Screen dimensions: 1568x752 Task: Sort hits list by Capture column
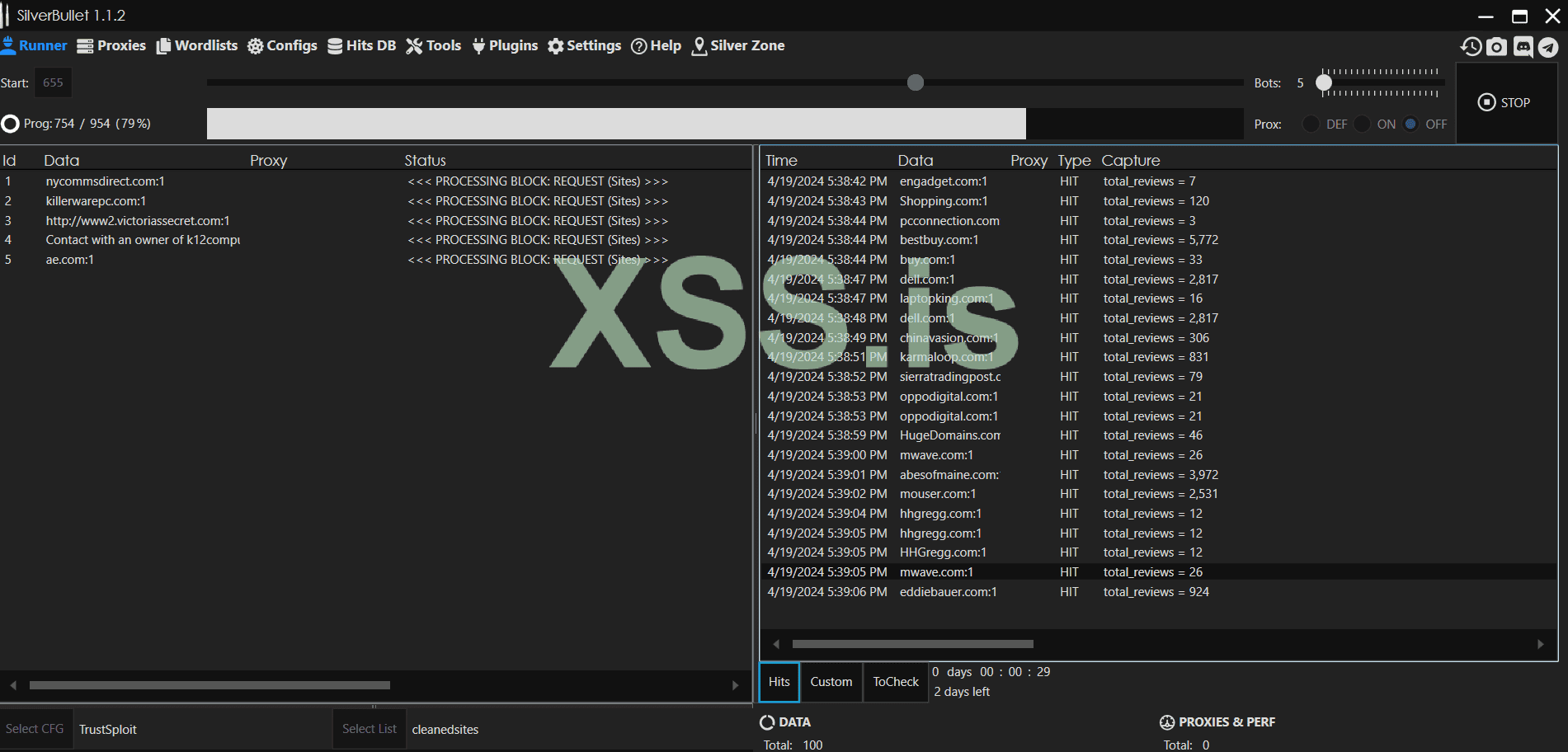coord(1131,161)
